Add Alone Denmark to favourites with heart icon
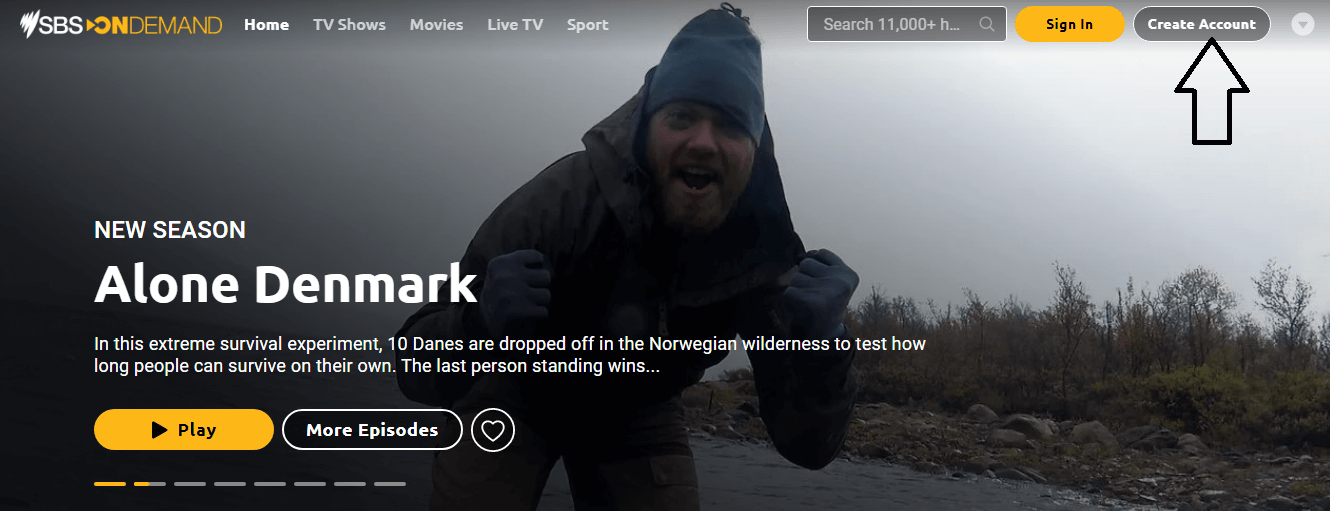 tap(493, 430)
